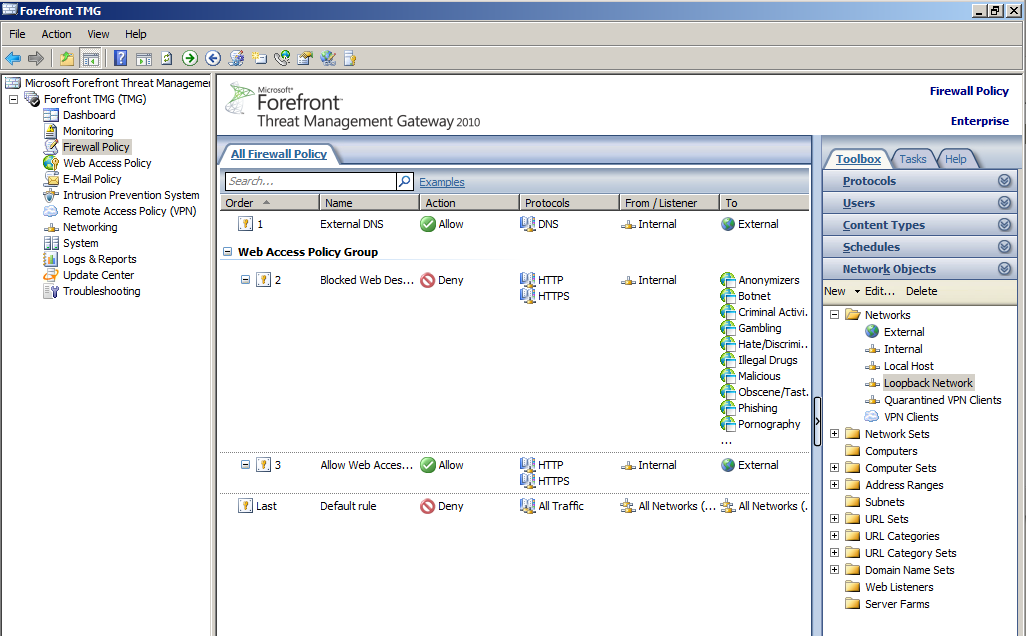Expand the URL Sets folder
This screenshot has width=1026, height=636.
pos(834,519)
